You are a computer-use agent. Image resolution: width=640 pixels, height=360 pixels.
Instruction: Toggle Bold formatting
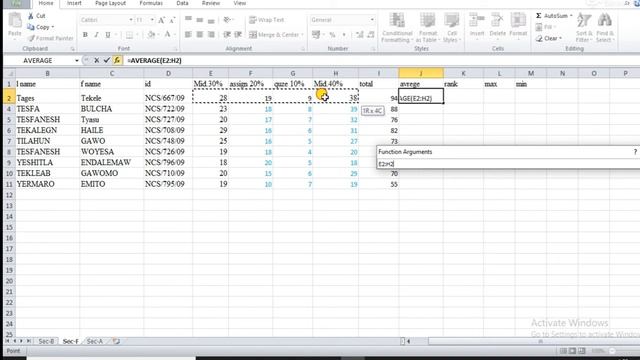pos(85,35)
